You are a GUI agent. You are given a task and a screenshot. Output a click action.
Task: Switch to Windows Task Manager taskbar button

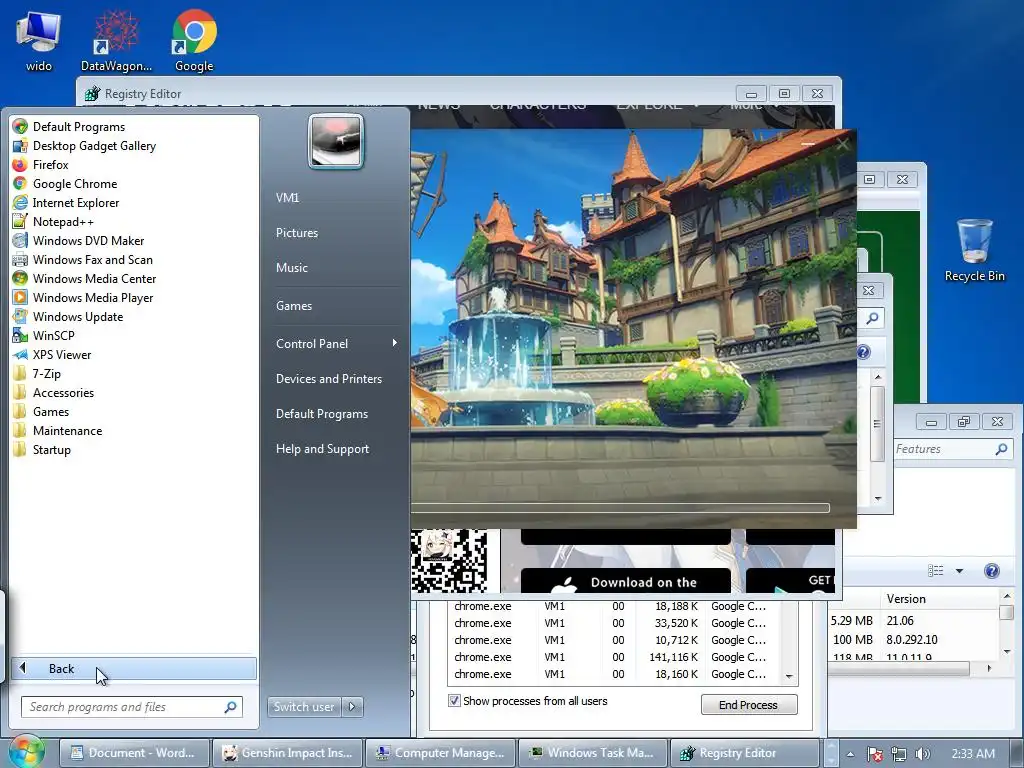594,753
